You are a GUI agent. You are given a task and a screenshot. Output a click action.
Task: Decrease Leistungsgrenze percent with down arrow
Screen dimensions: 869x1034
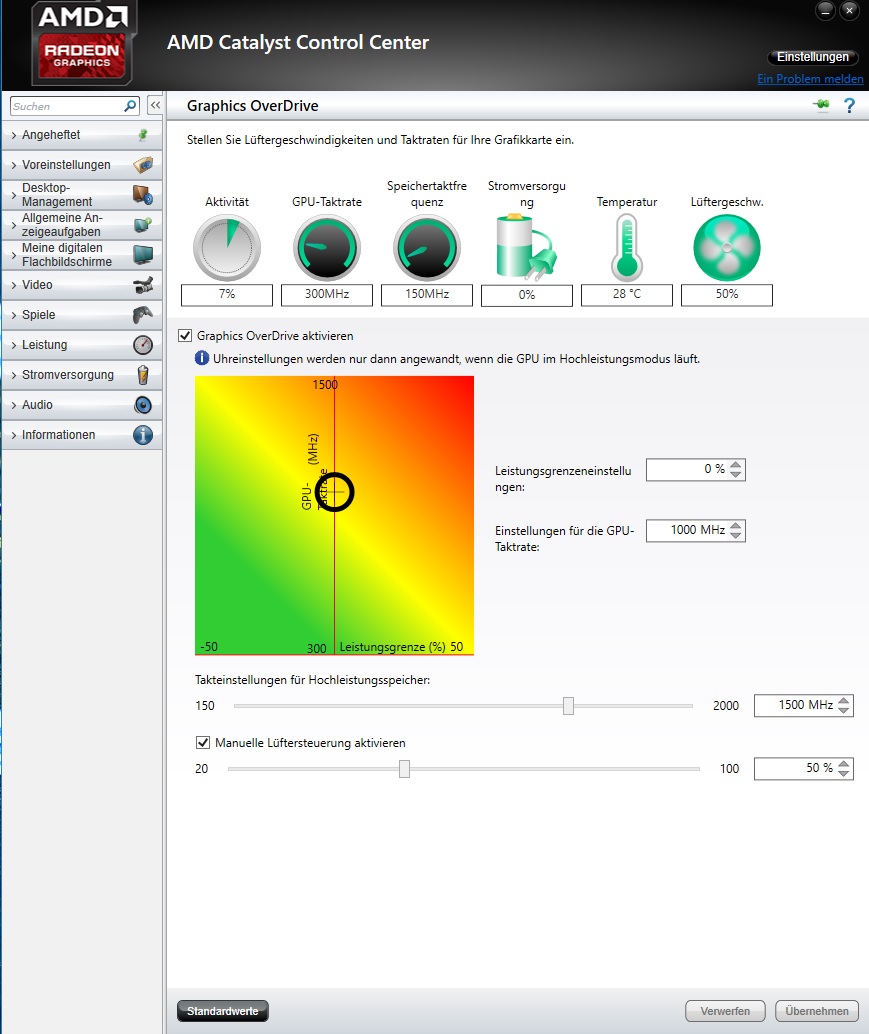click(736, 474)
